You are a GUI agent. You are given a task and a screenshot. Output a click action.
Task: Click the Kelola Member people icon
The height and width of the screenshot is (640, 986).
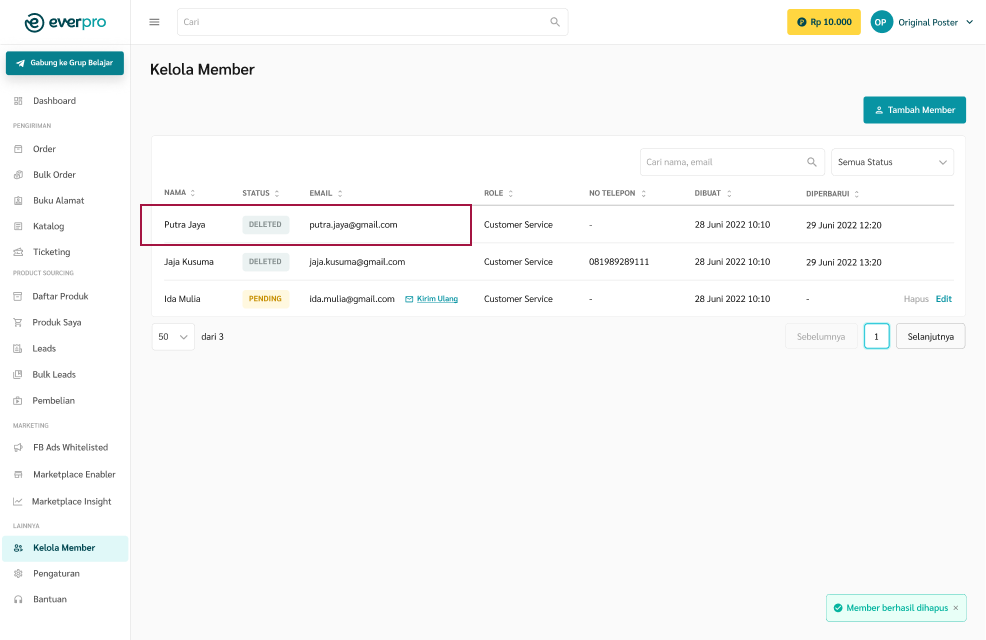[x=18, y=548]
